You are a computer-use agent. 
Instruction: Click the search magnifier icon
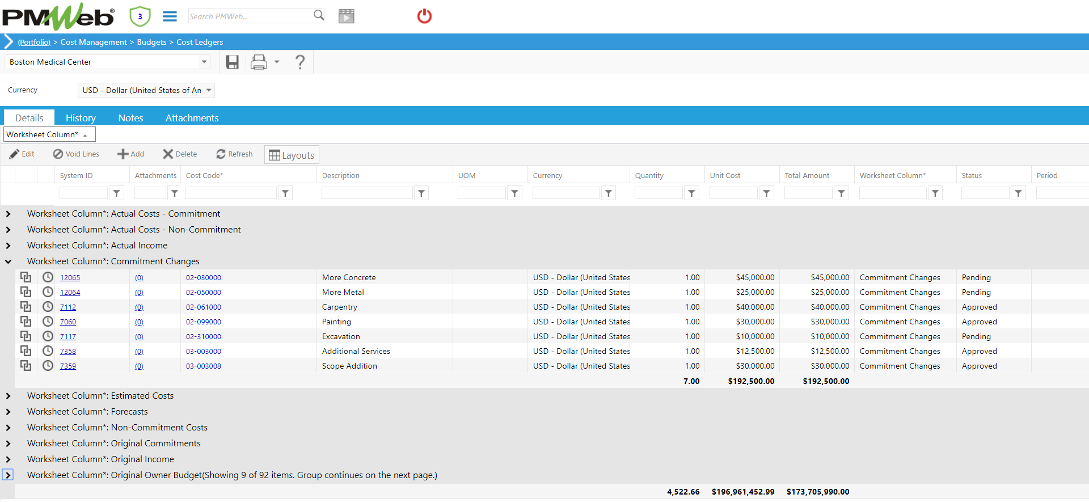coord(318,15)
